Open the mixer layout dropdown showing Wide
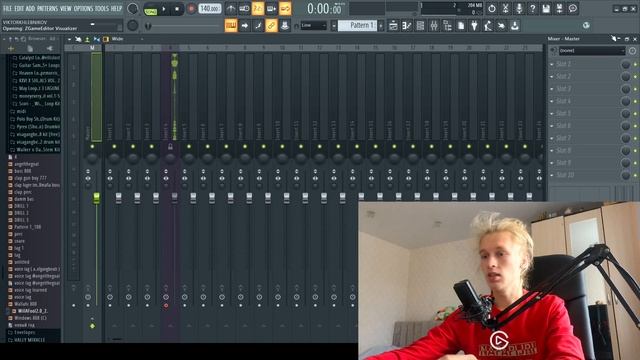 127,39
